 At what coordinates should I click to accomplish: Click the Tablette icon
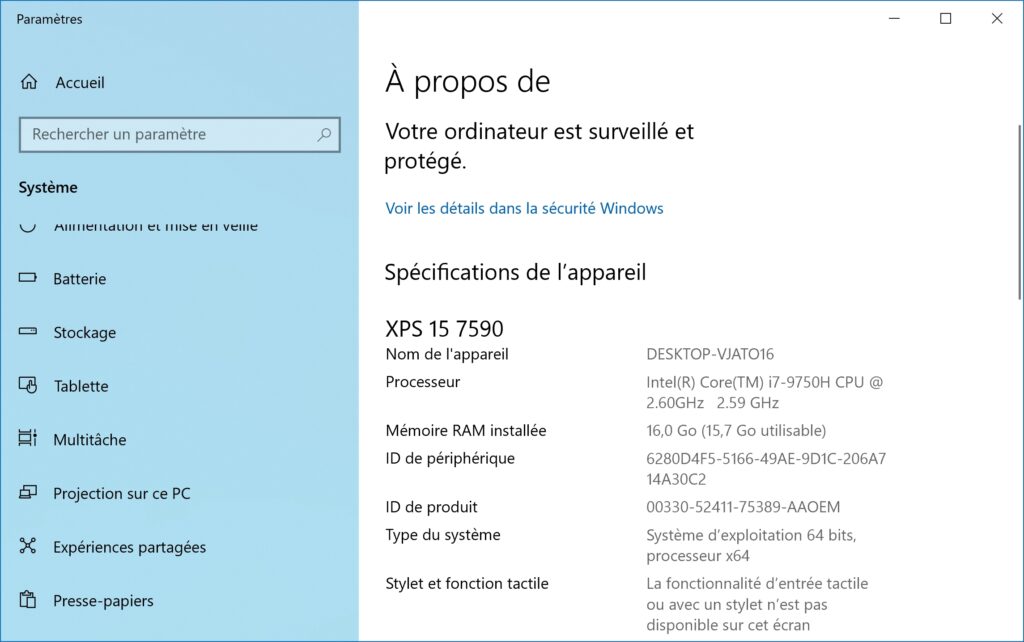(x=27, y=385)
